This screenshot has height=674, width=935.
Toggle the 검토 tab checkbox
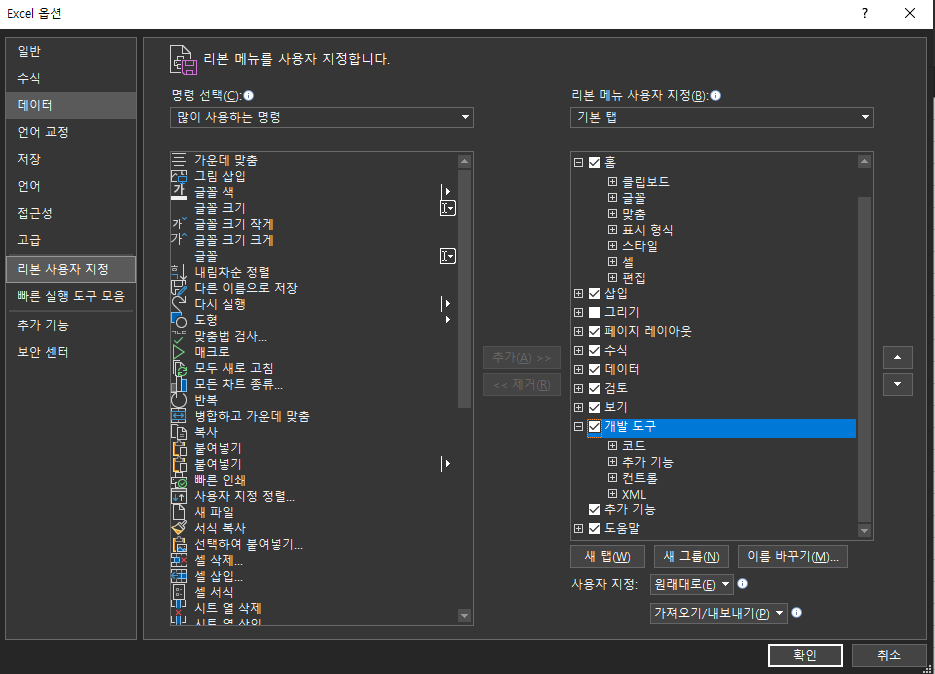[595, 388]
